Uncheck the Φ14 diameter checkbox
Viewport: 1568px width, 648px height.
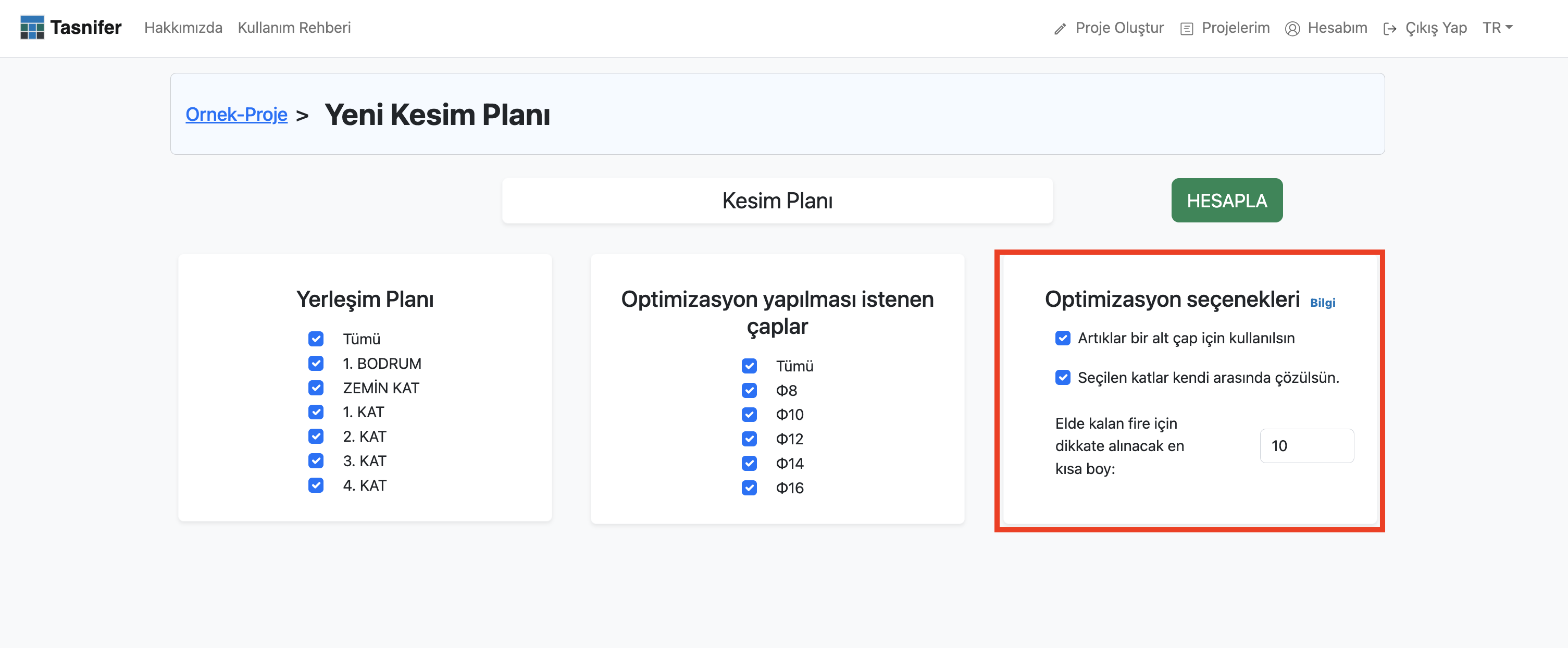point(749,463)
